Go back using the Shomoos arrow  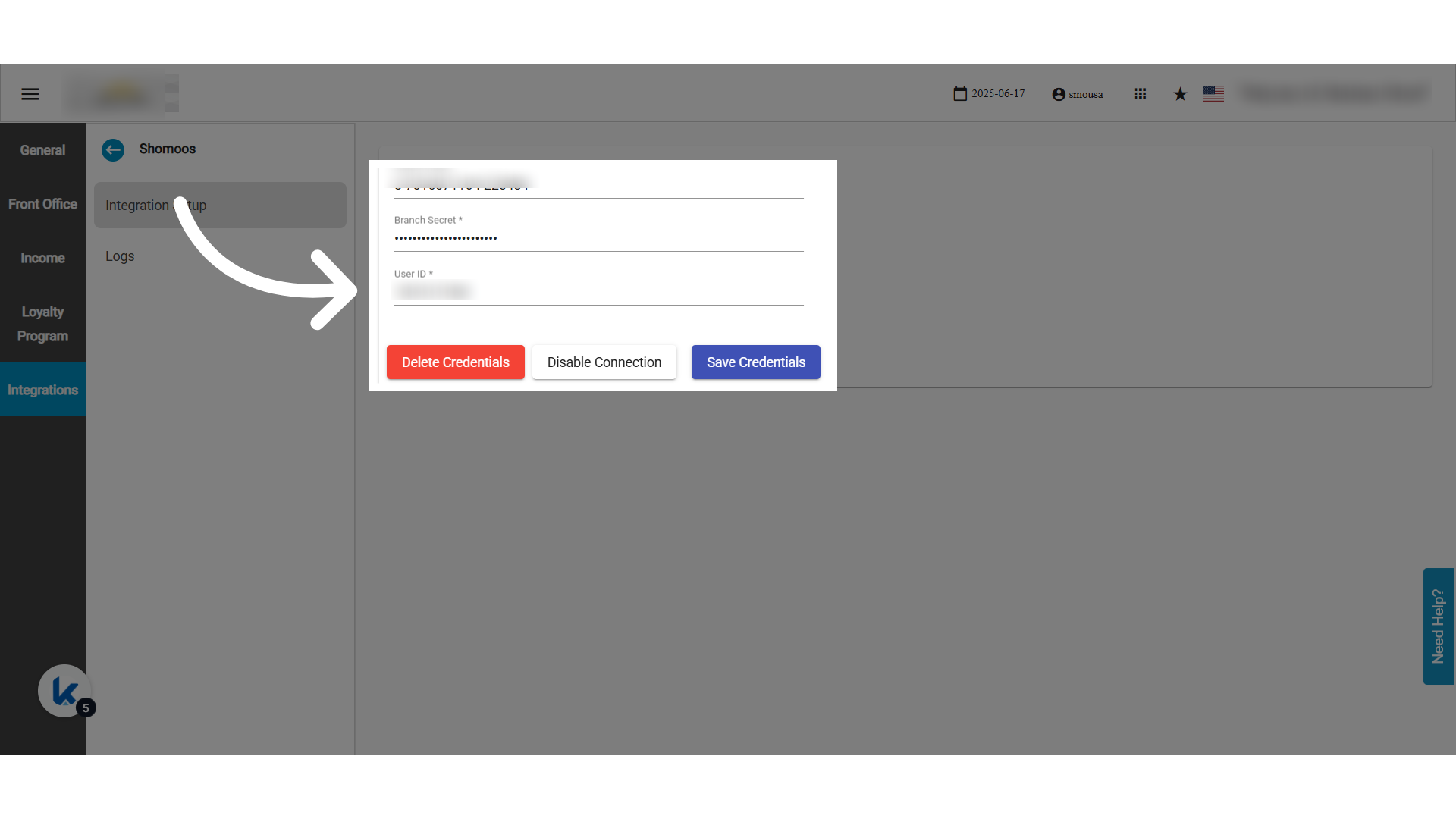[x=113, y=150]
